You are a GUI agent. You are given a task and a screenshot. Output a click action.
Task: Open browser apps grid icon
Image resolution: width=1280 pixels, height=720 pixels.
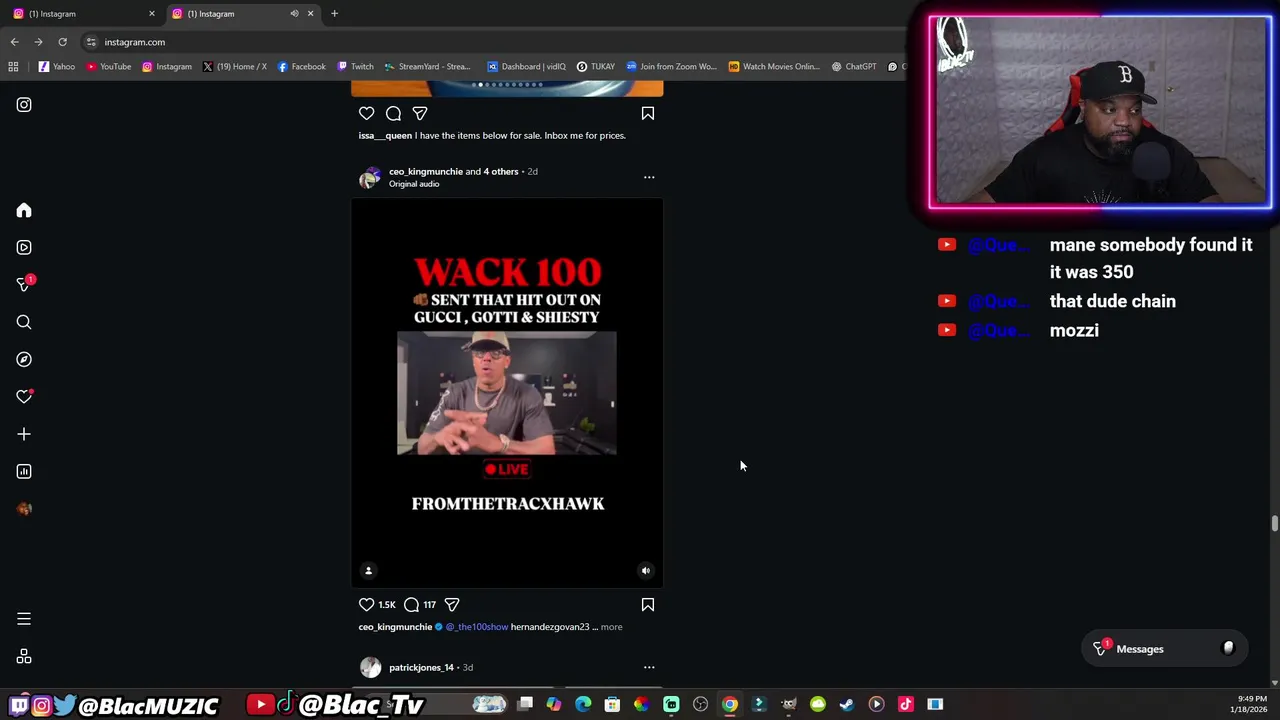[x=13, y=67]
